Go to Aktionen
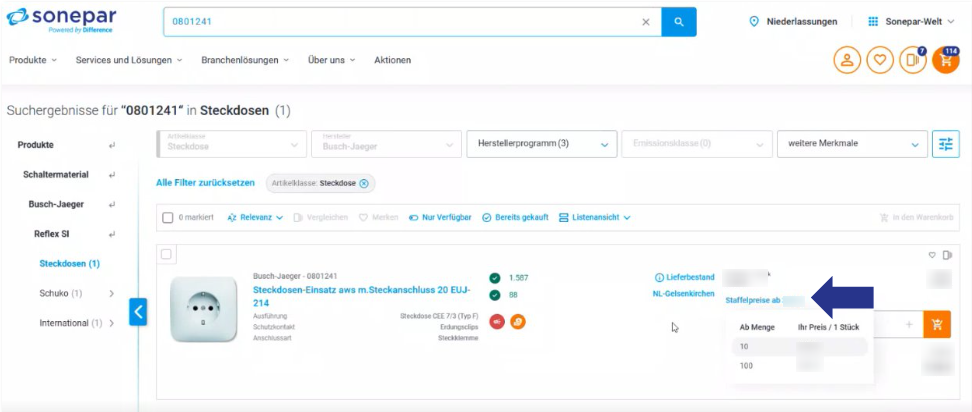972x412 pixels. pyautogui.click(x=392, y=60)
